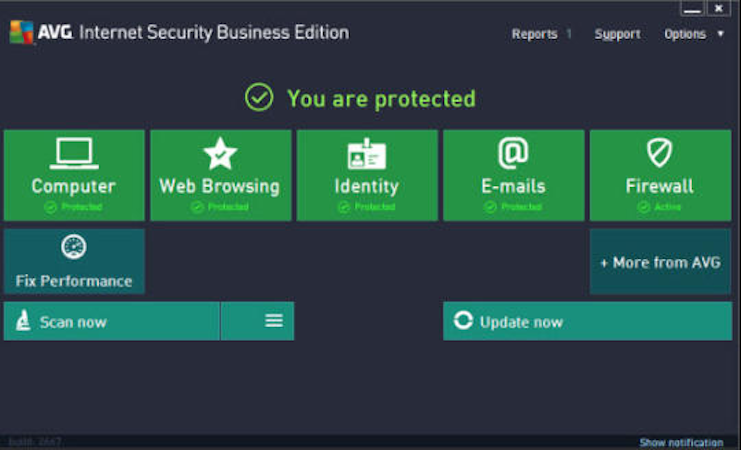
Task: Open Computer protection via laptop icon
Action: point(74,153)
